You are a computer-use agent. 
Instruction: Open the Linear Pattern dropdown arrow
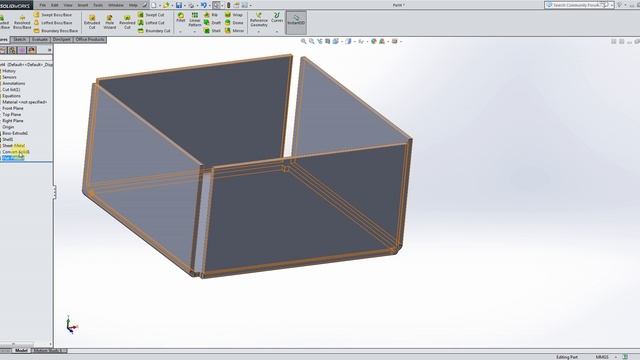[195, 31]
